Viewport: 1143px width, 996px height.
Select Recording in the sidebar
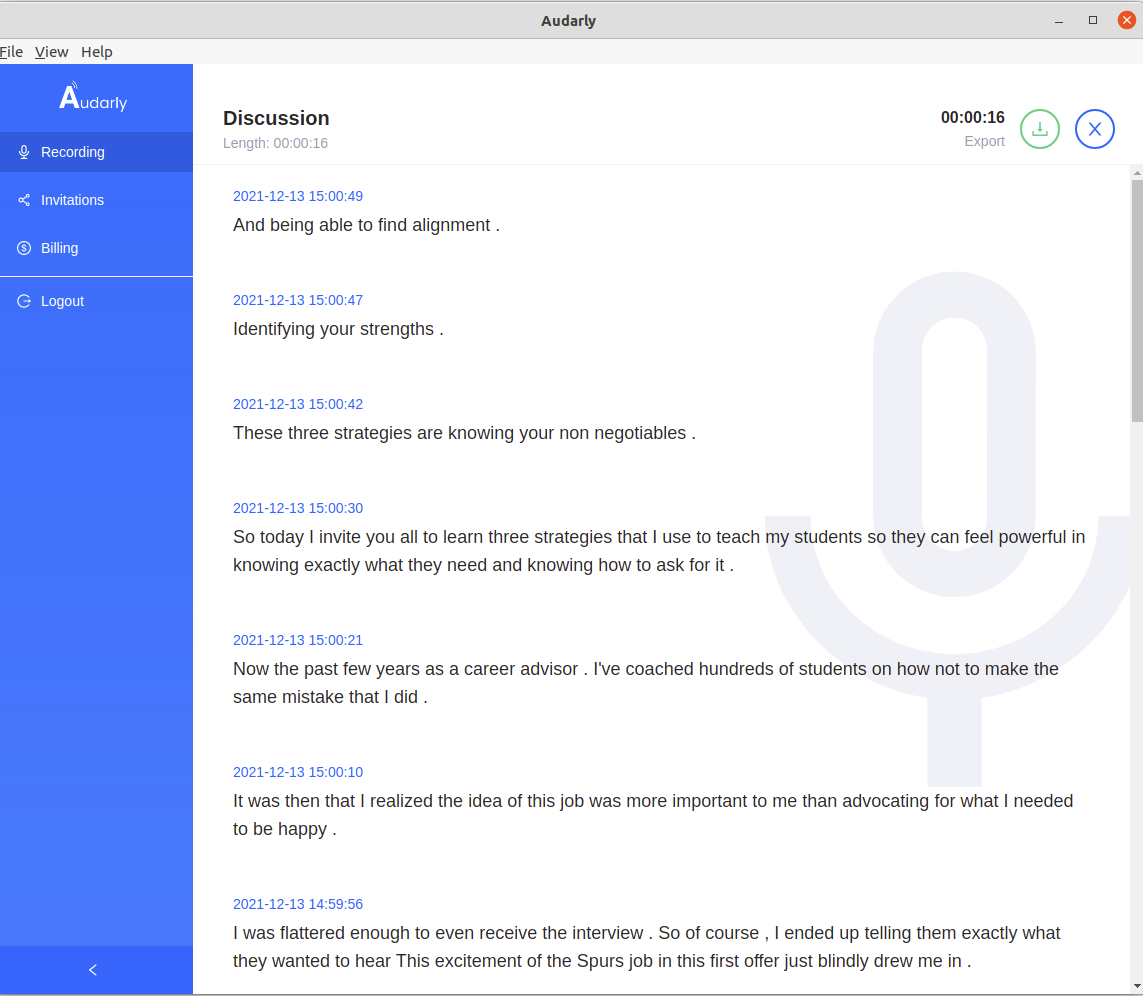(96, 152)
